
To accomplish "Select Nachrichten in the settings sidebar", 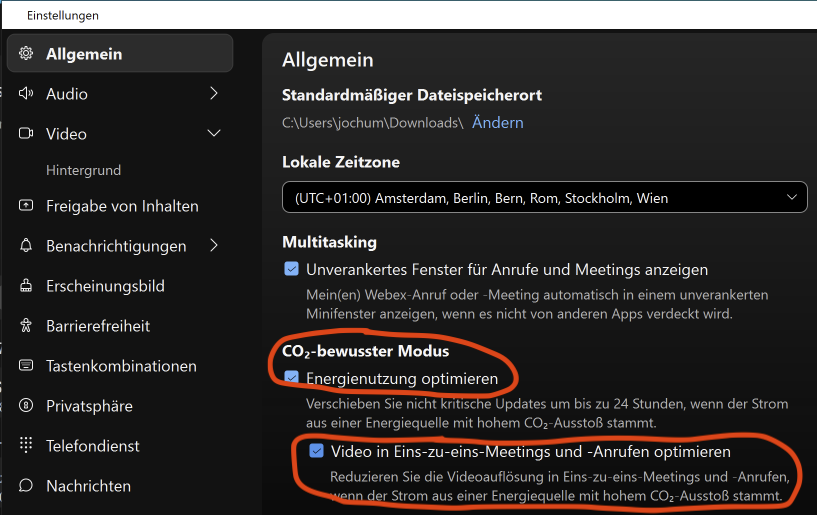I will (88, 486).
